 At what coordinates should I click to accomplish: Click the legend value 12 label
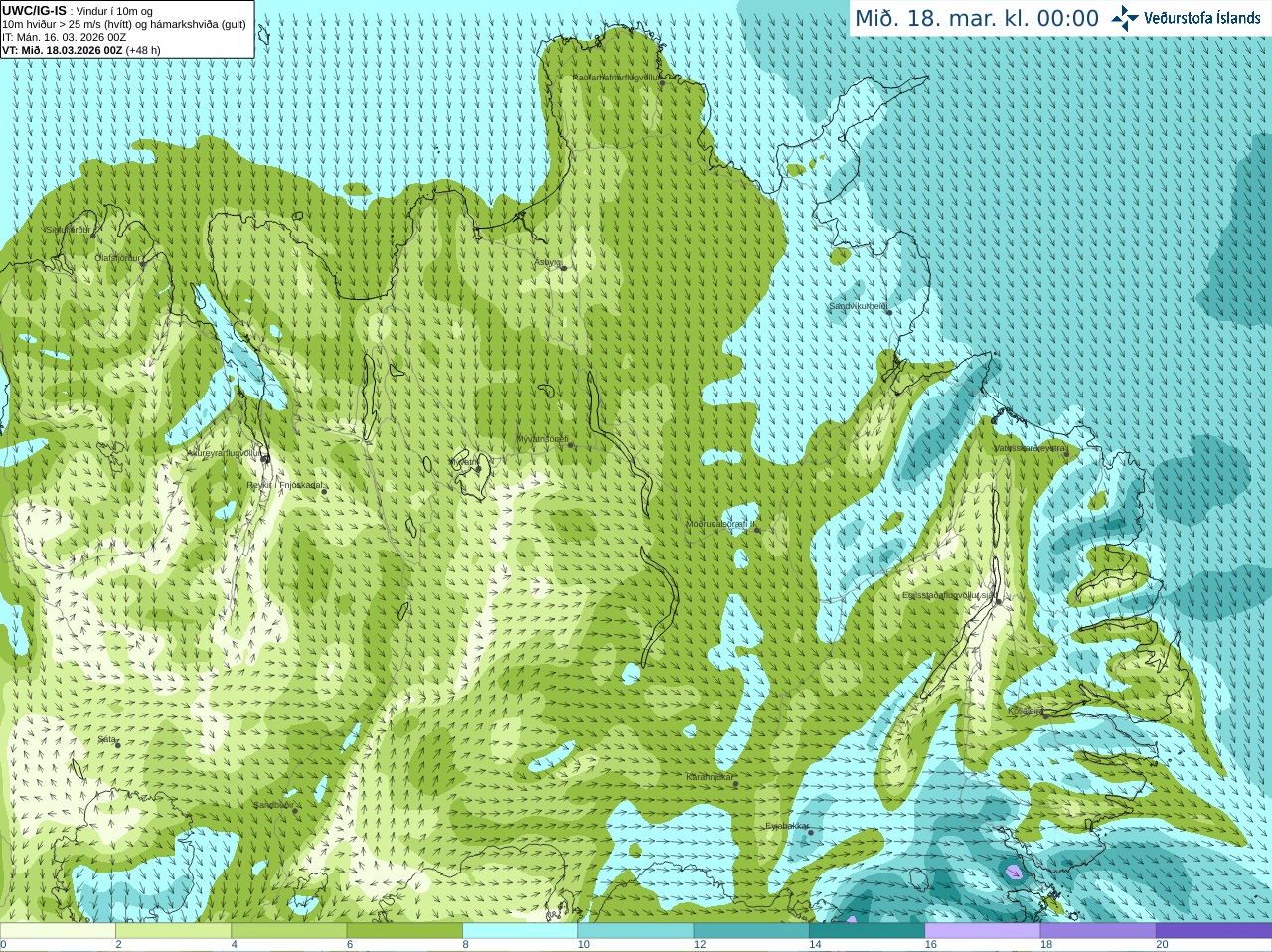coord(700,945)
